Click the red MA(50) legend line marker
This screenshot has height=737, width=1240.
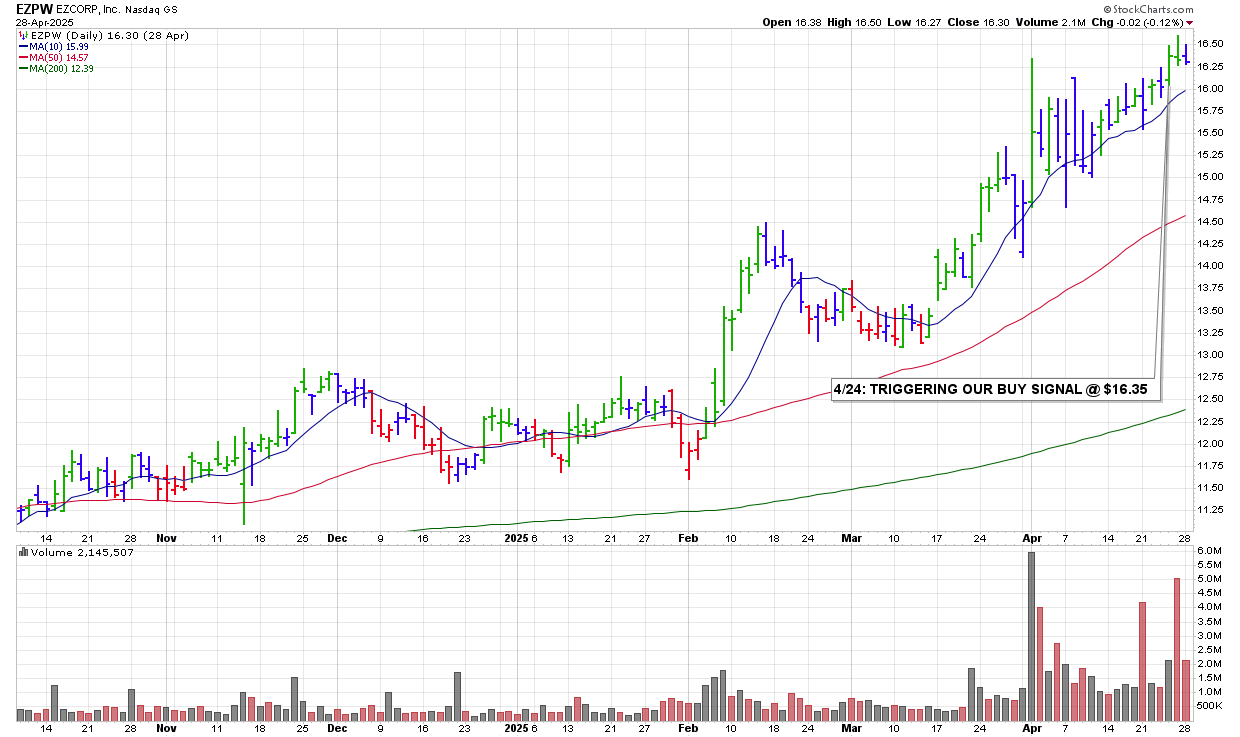point(23,57)
